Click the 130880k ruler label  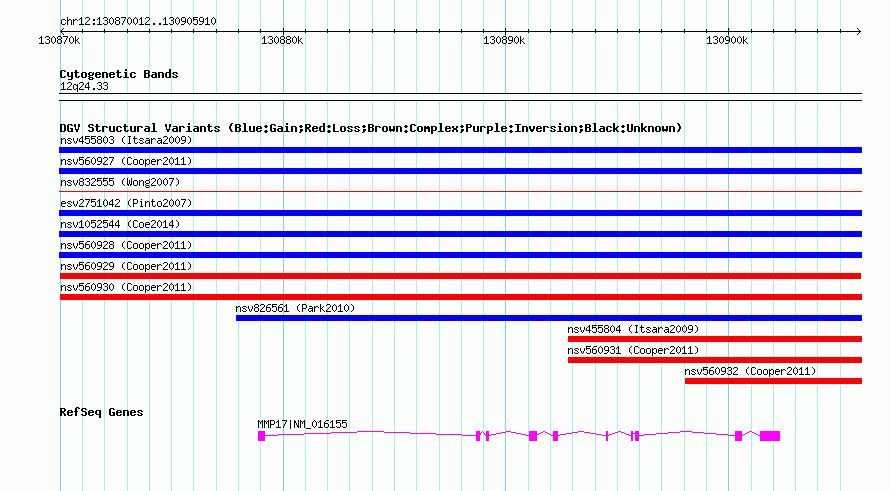point(282,41)
